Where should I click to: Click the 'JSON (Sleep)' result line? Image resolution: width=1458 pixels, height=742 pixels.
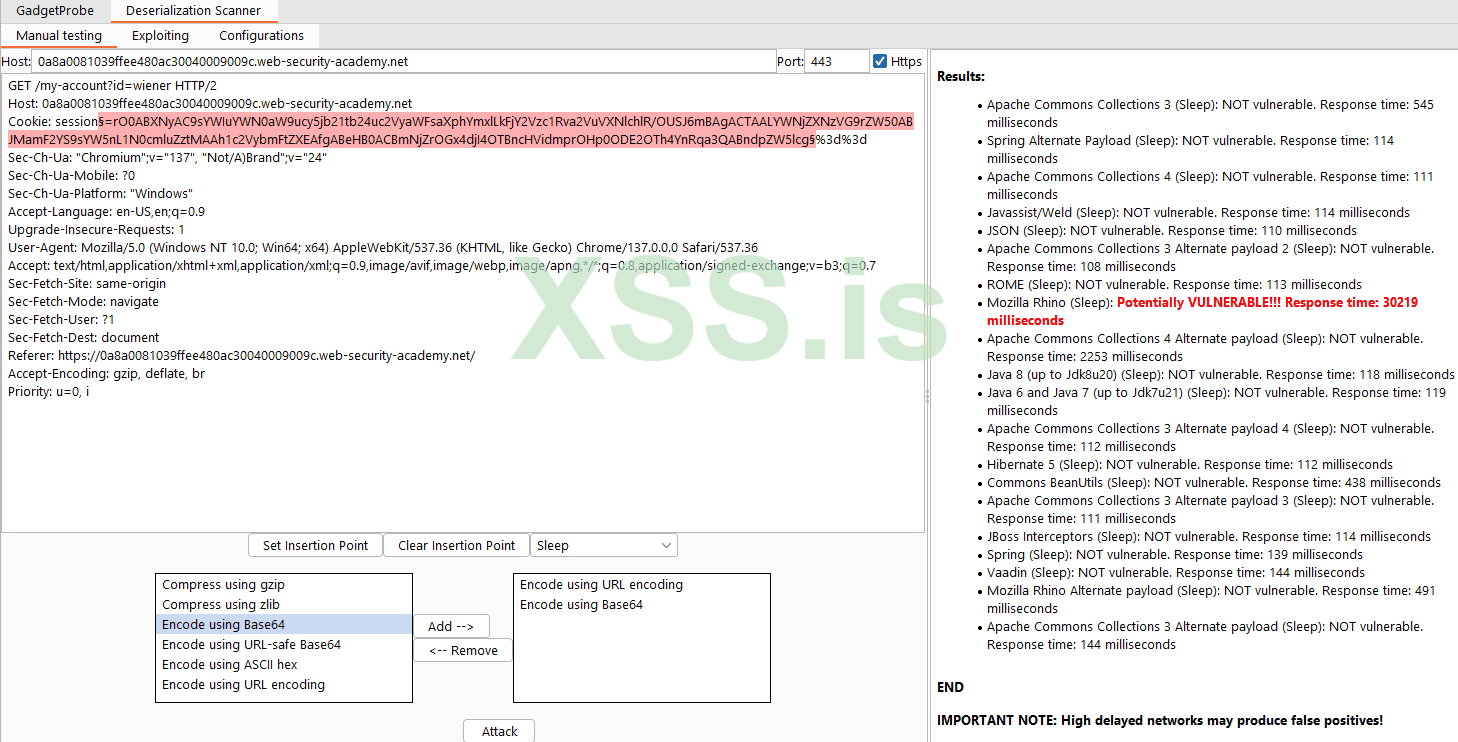pos(1172,230)
